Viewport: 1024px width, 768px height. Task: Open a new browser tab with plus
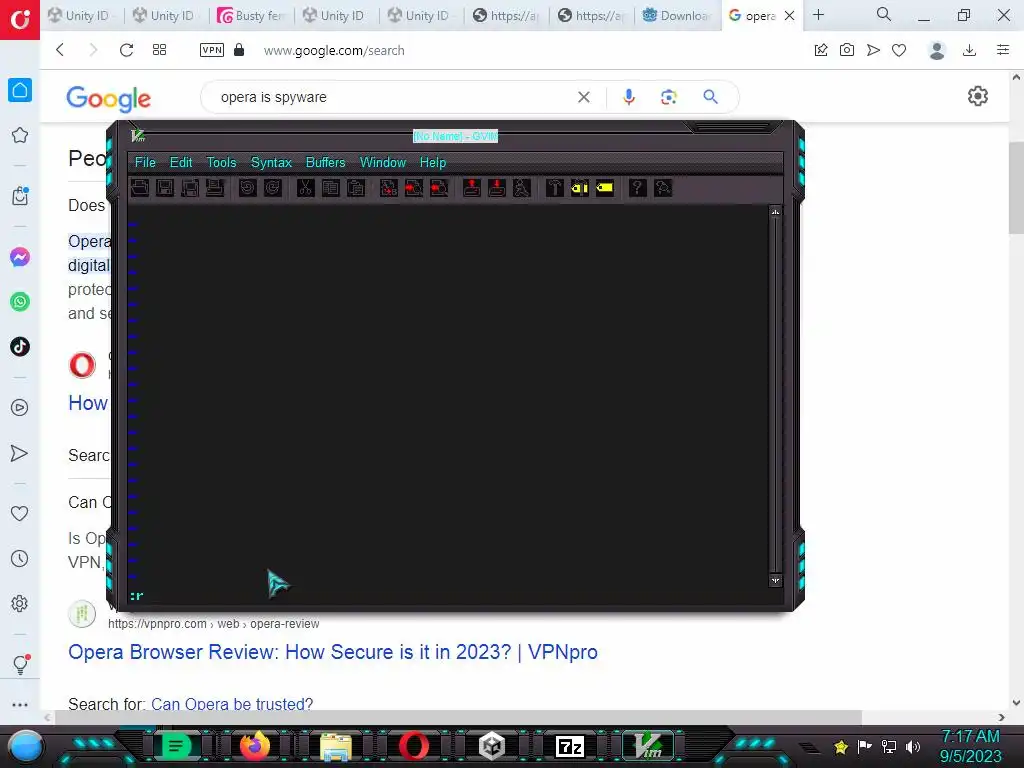point(818,15)
